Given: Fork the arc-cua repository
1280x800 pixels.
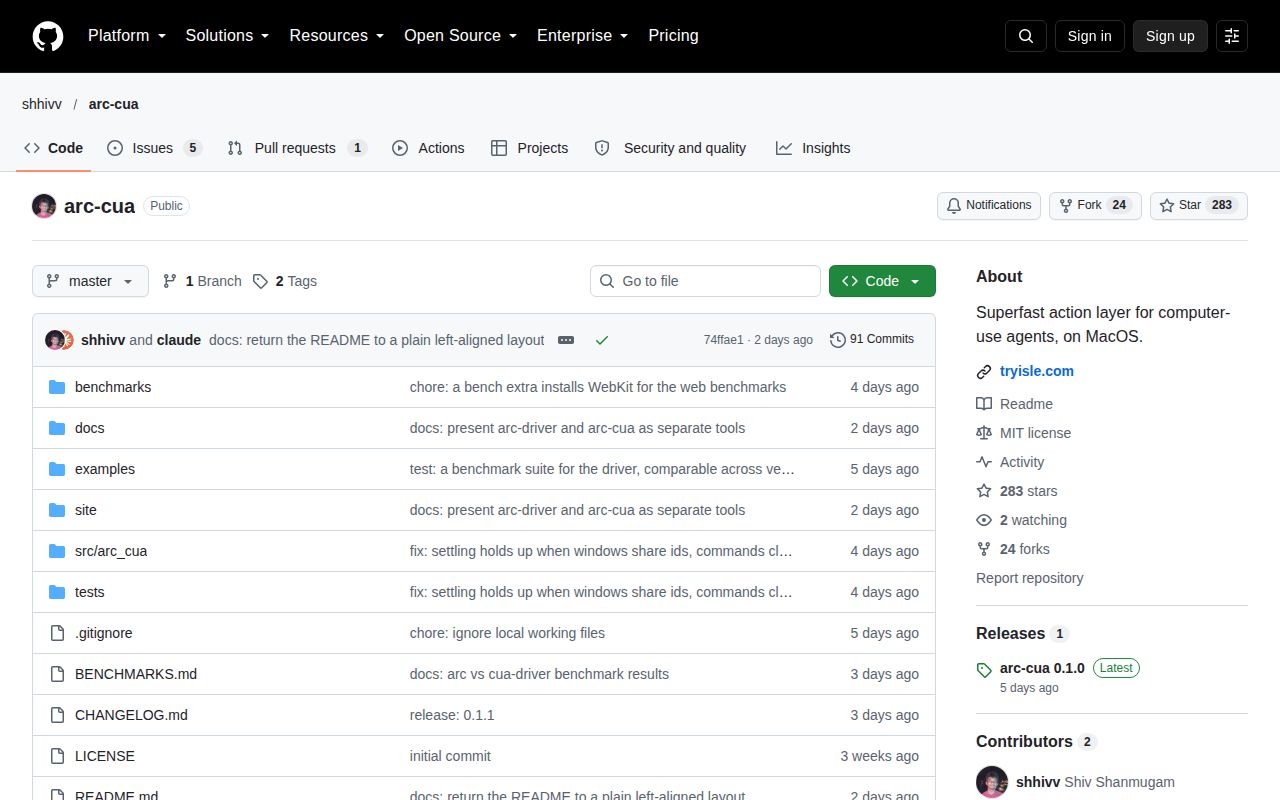Looking at the screenshot, I should click(x=1095, y=206).
